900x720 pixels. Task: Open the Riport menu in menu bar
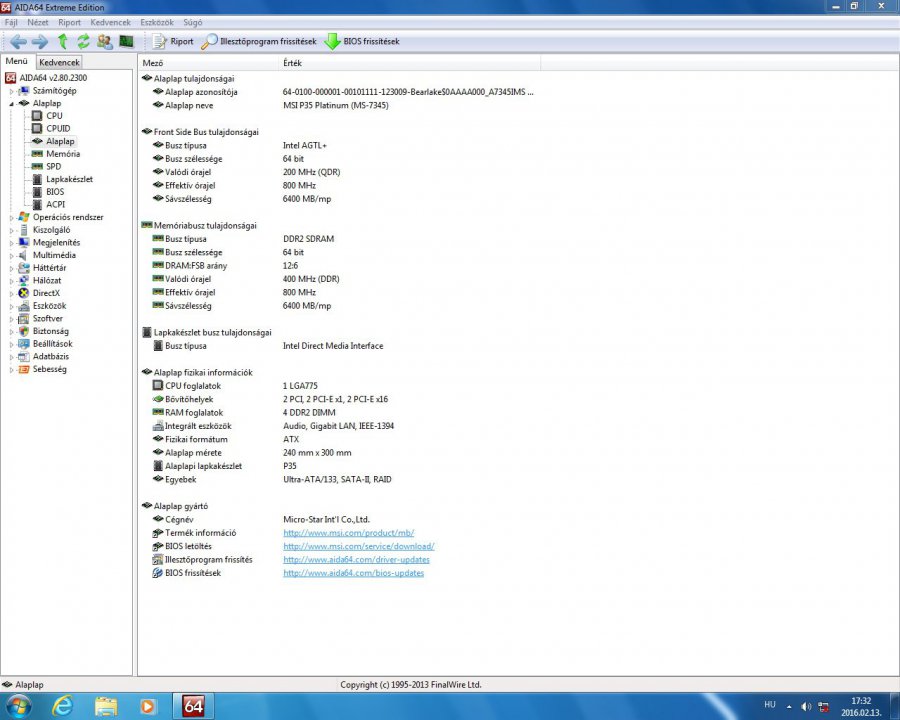[69, 22]
